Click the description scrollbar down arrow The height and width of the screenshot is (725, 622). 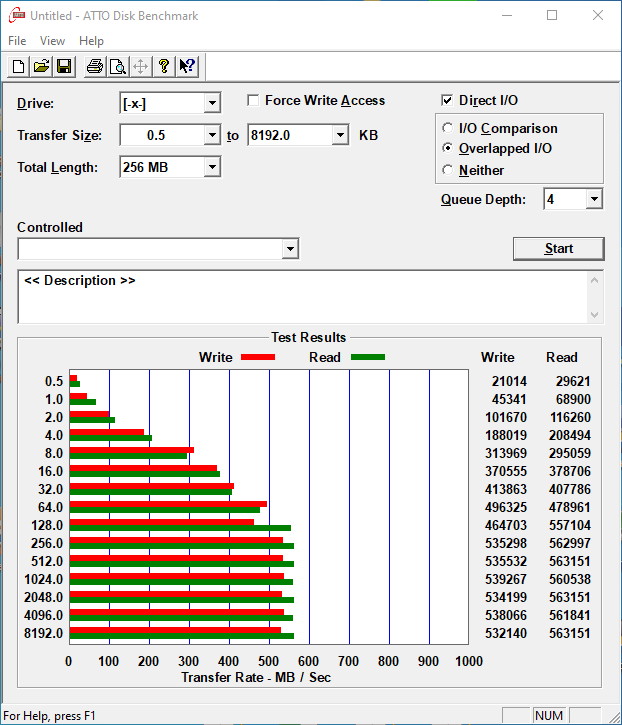pos(595,315)
